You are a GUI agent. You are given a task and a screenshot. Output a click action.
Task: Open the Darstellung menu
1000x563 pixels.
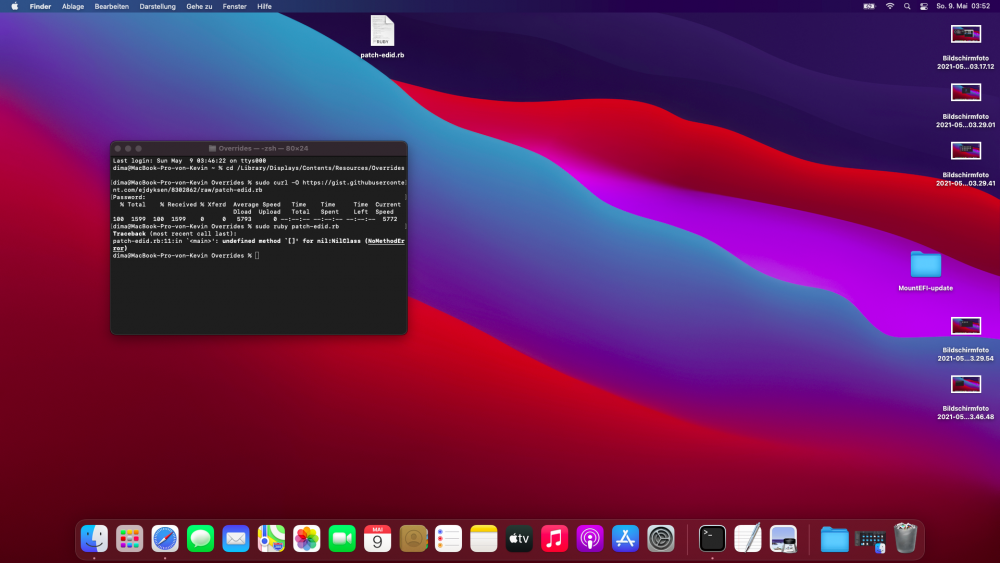click(x=158, y=6)
